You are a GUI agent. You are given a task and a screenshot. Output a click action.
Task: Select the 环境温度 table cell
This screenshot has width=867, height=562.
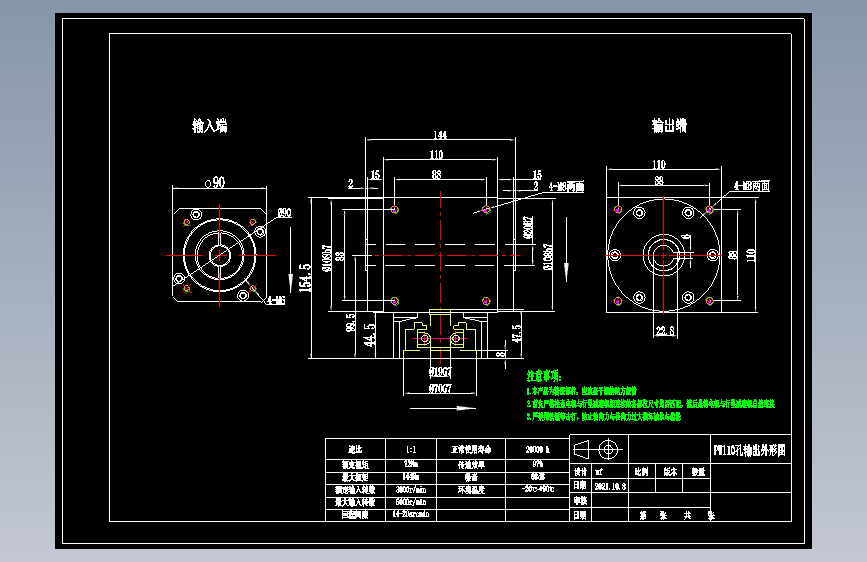(x=471, y=490)
